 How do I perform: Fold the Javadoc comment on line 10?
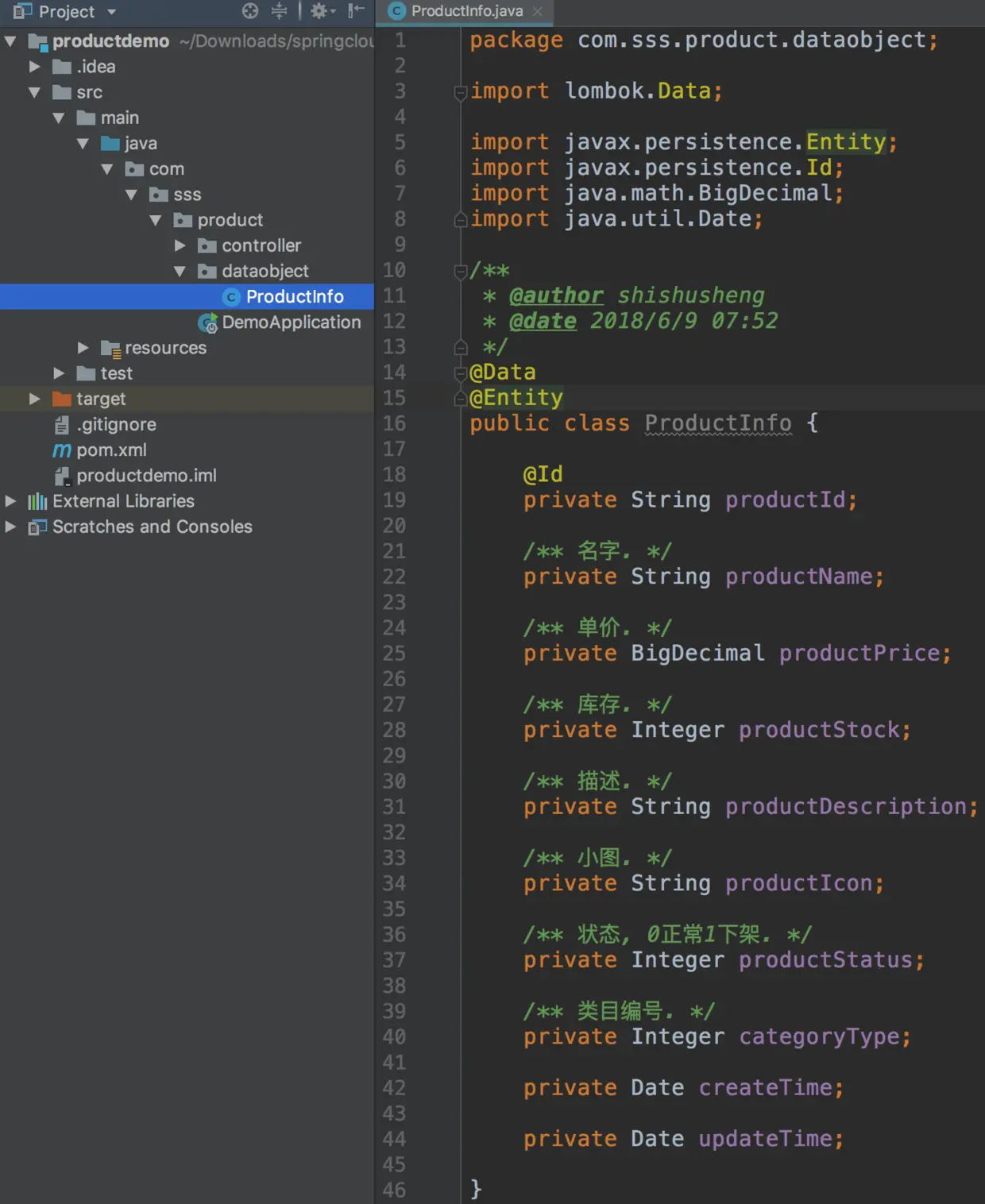click(x=460, y=272)
